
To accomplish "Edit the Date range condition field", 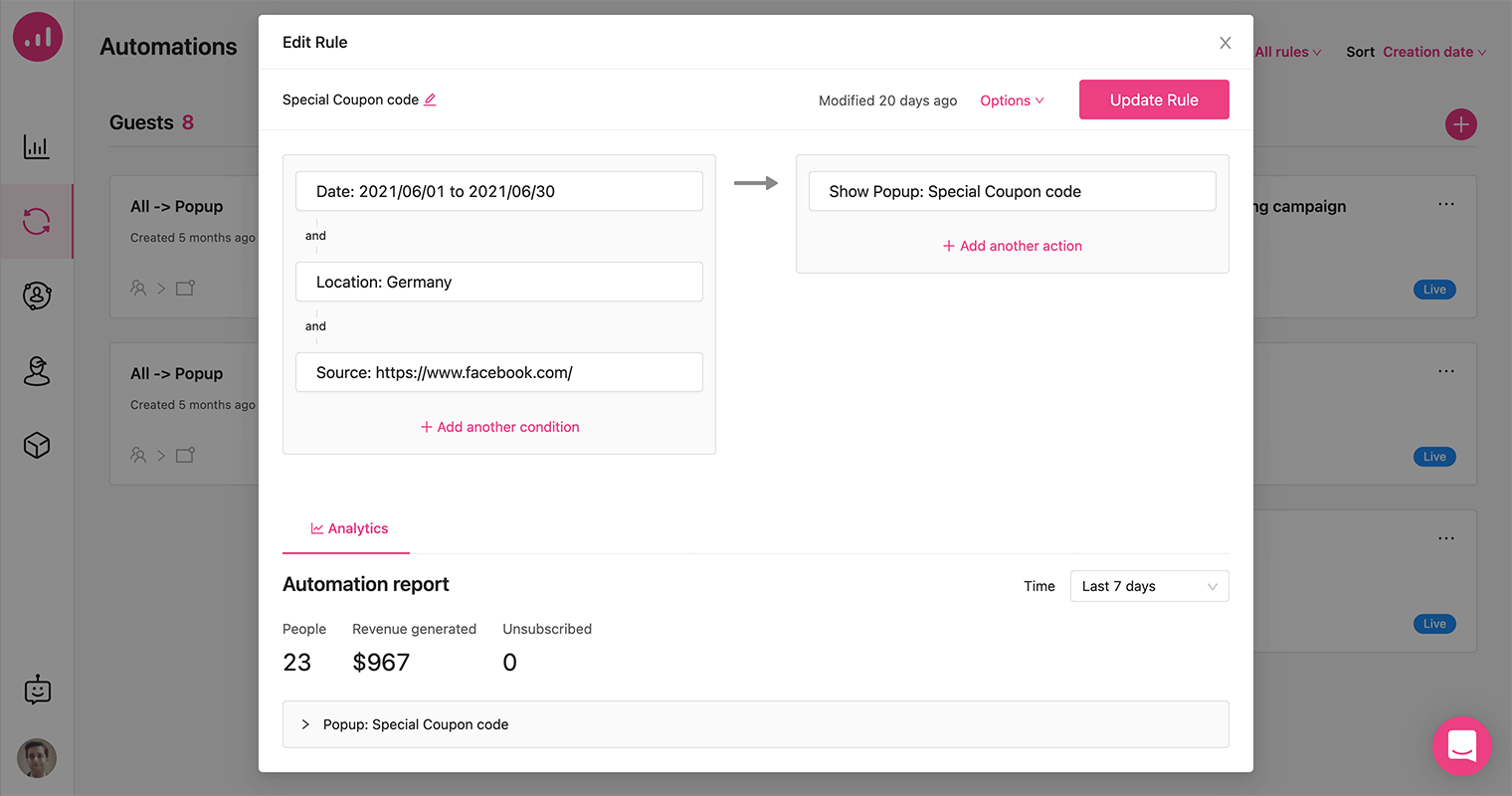I will point(498,191).
